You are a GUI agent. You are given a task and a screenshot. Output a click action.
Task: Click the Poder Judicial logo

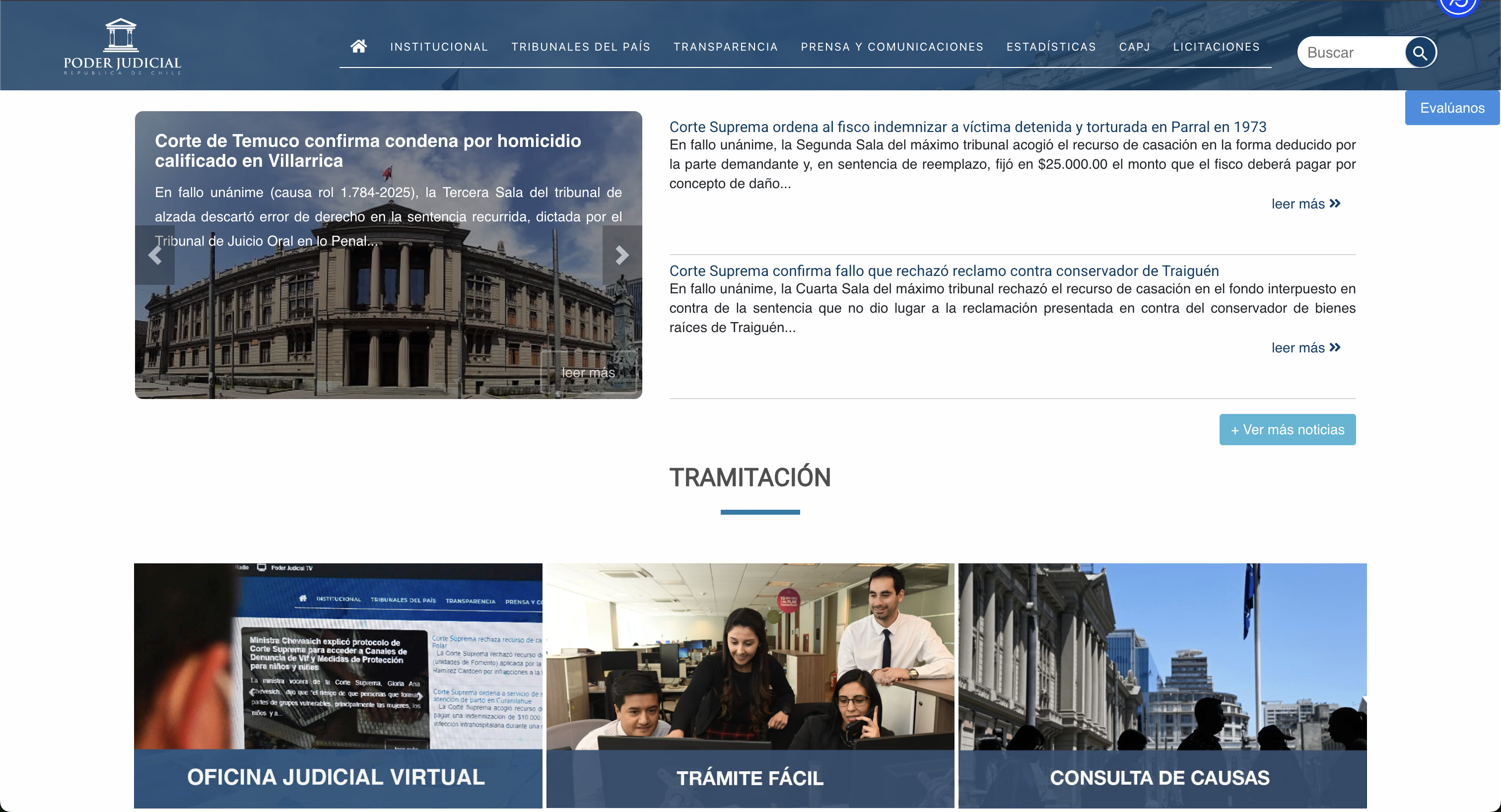pos(122,45)
